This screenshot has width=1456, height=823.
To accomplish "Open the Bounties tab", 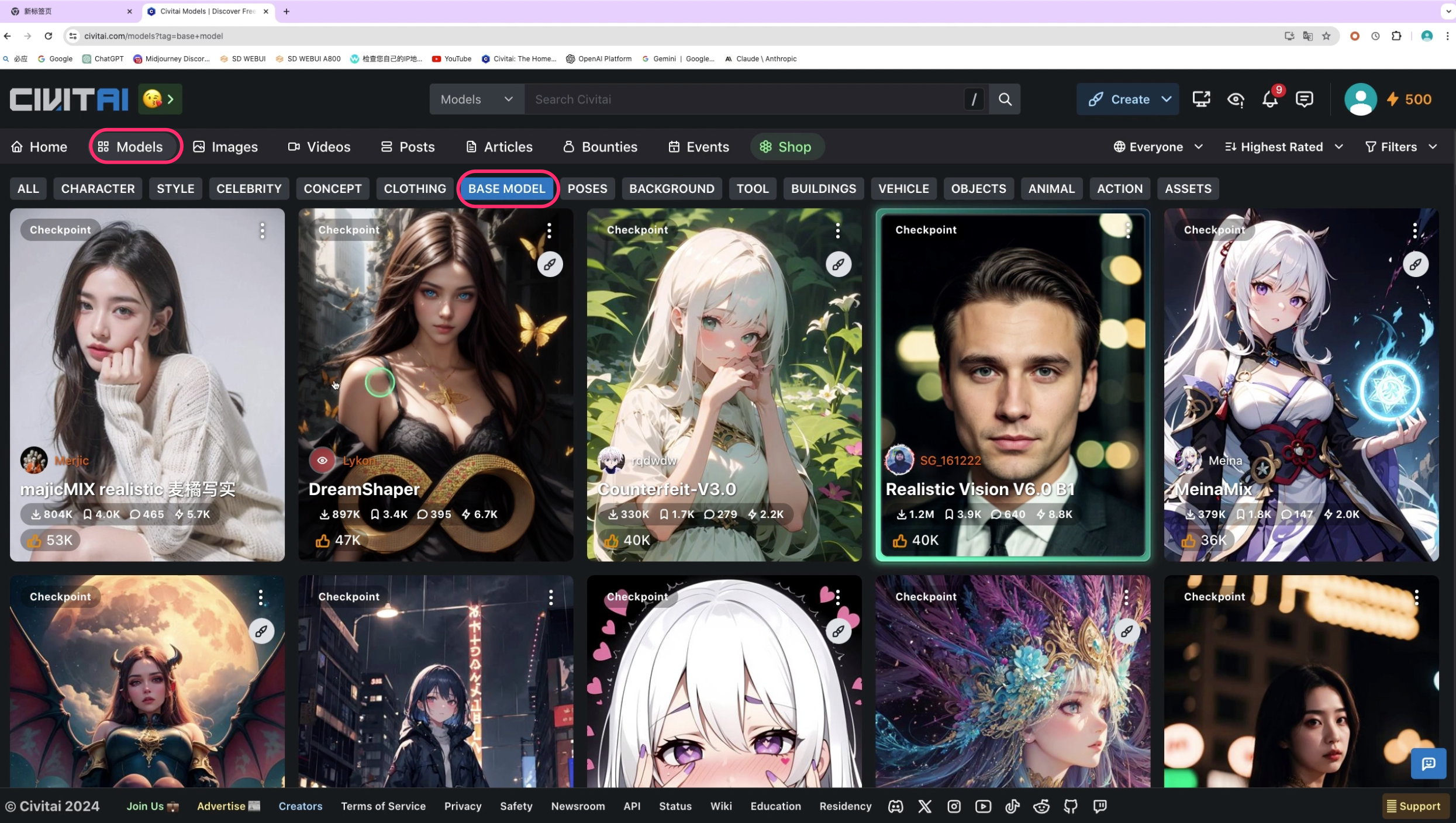I will click(600, 147).
